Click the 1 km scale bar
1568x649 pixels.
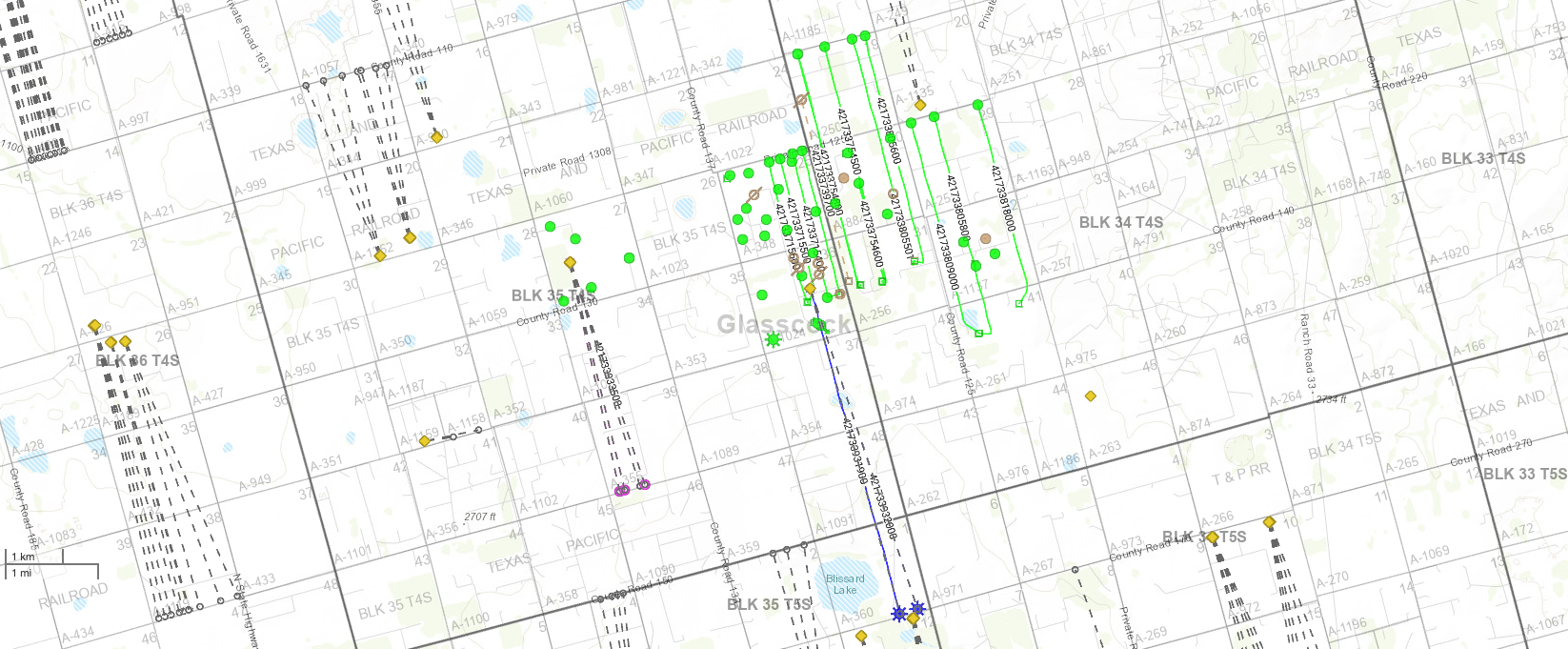(x=21, y=557)
